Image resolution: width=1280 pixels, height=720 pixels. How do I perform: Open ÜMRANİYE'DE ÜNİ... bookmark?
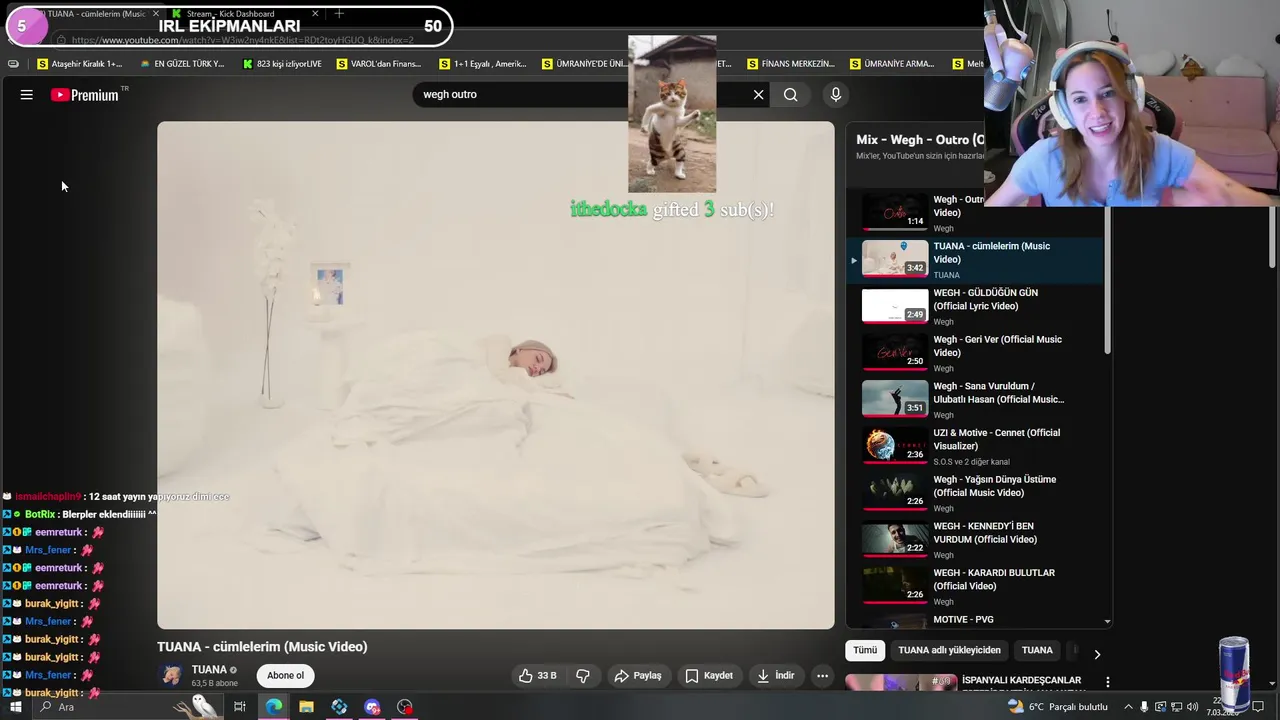coord(584,64)
